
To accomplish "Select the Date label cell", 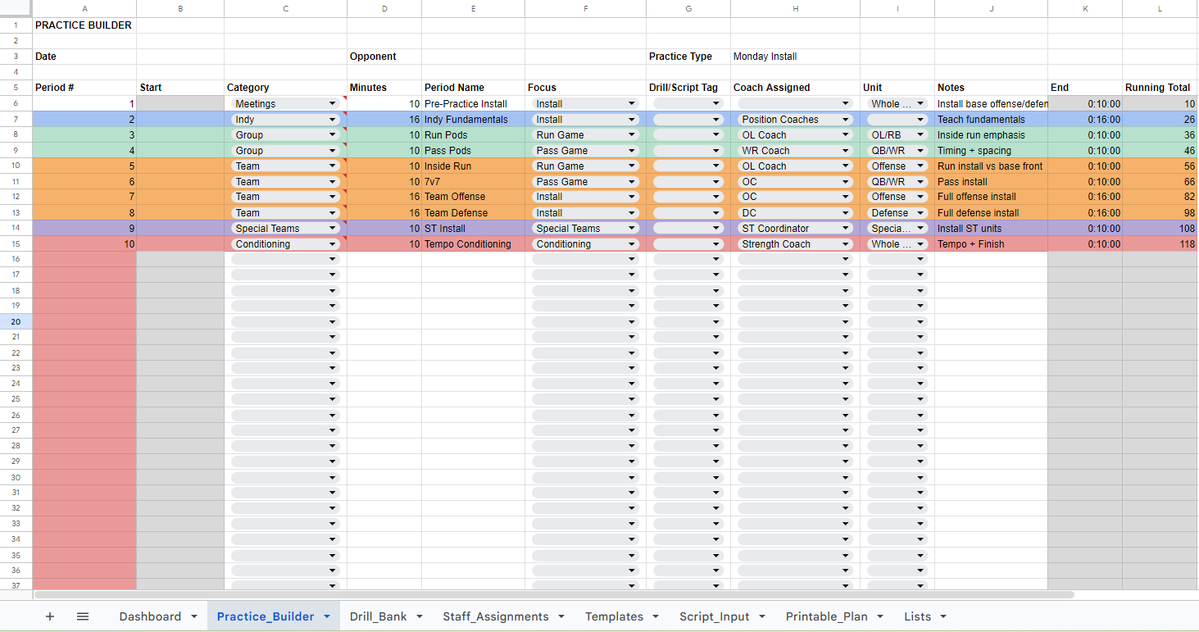I will (84, 57).
